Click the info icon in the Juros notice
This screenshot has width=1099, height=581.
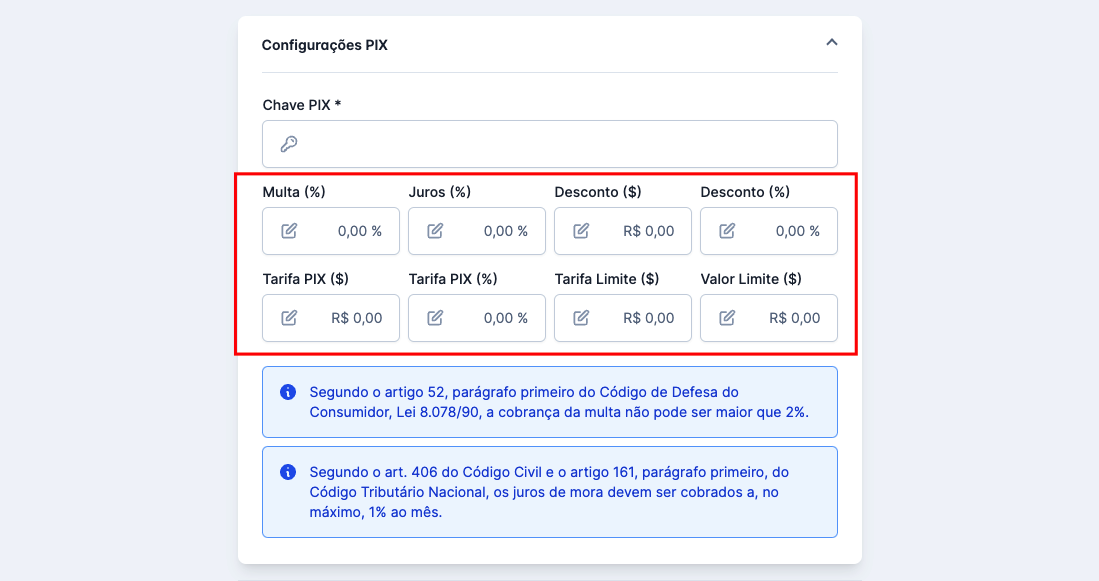click(x=288, y=472)
